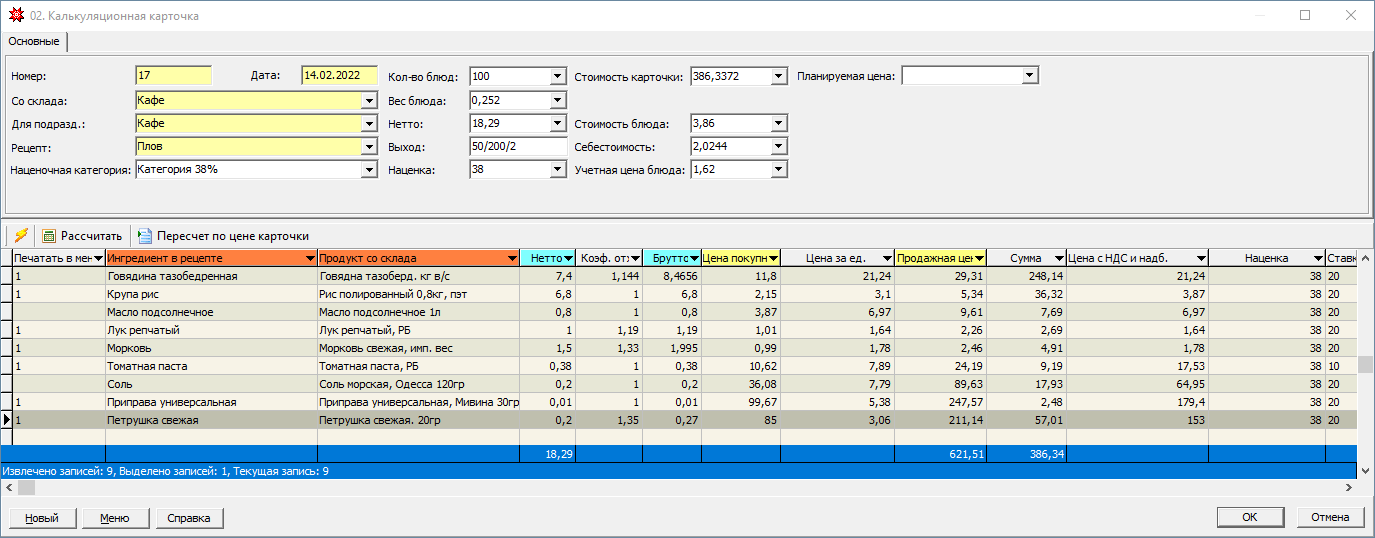Open the Вес блюда dropdown
This screenshot has height=538, width=1375.
(558, 100)
